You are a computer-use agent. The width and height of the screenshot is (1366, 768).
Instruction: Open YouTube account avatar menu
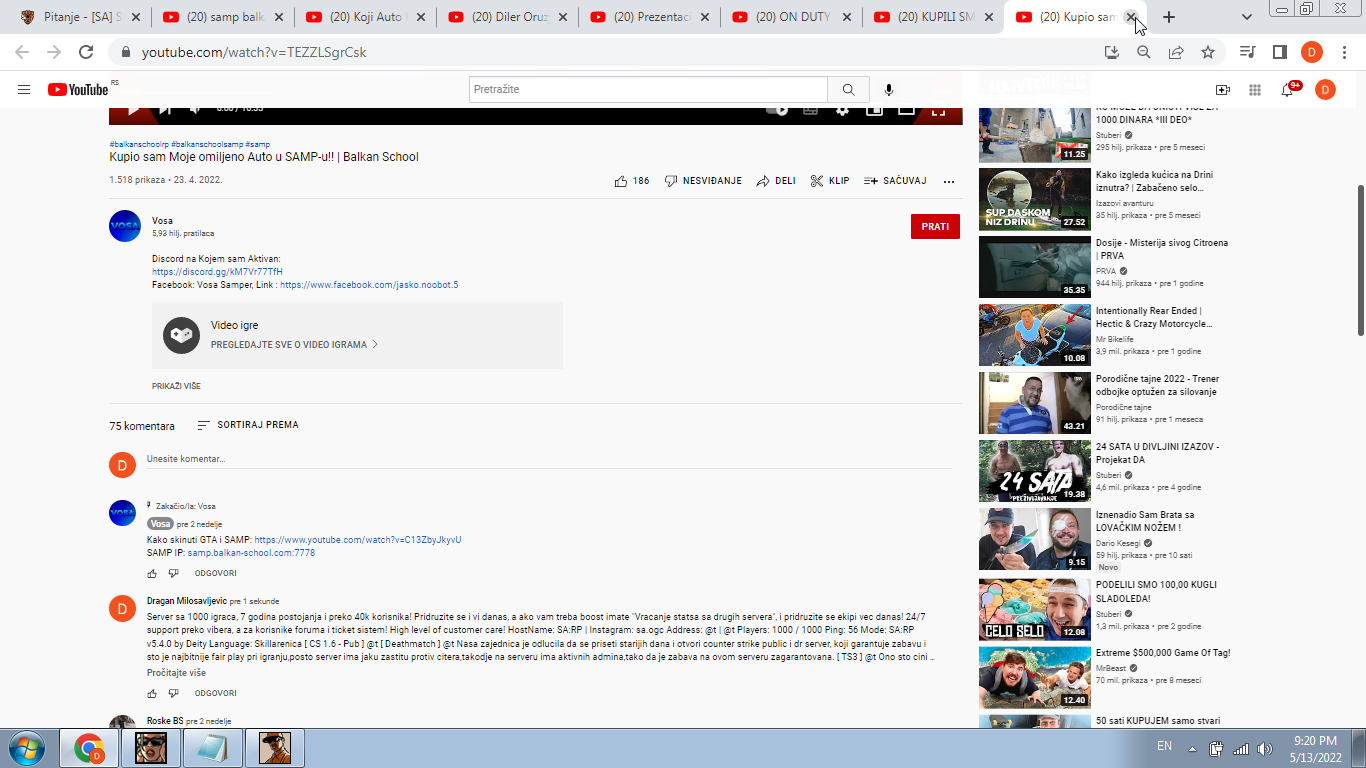pyautogui.click(x=1325, y=90)
